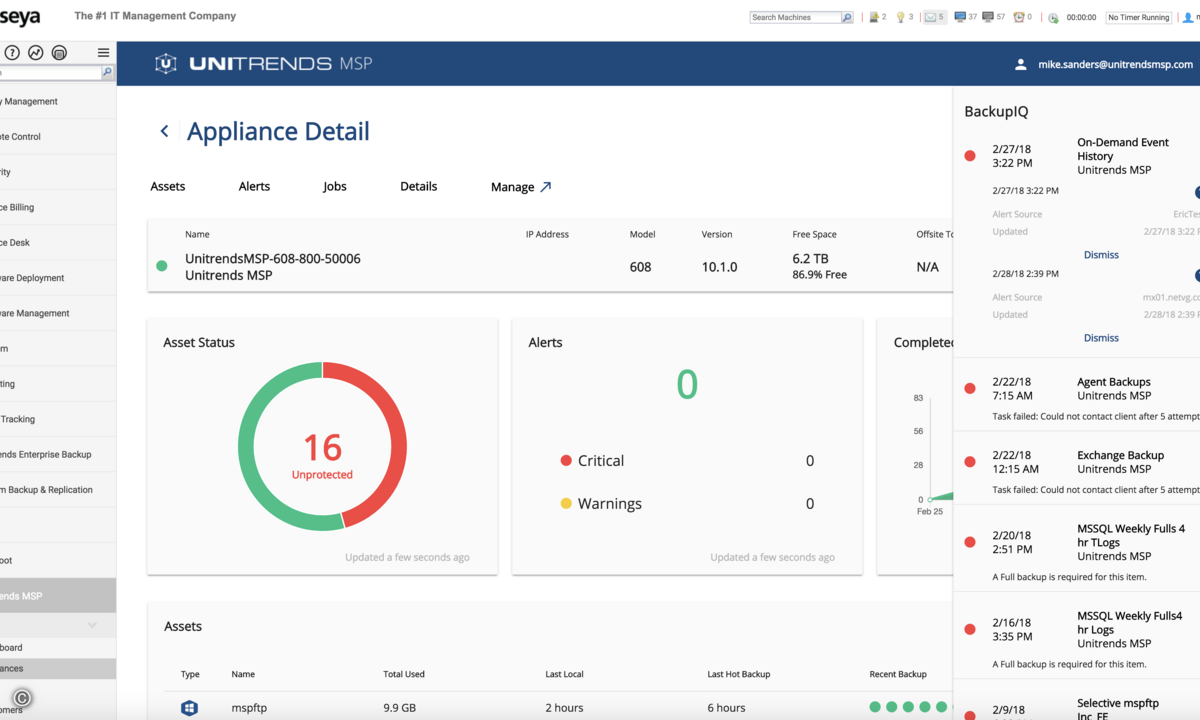Click the first green Recent Backup dot for mspftp
This screenshot has width=1200, height=720.
click(875, 707)
